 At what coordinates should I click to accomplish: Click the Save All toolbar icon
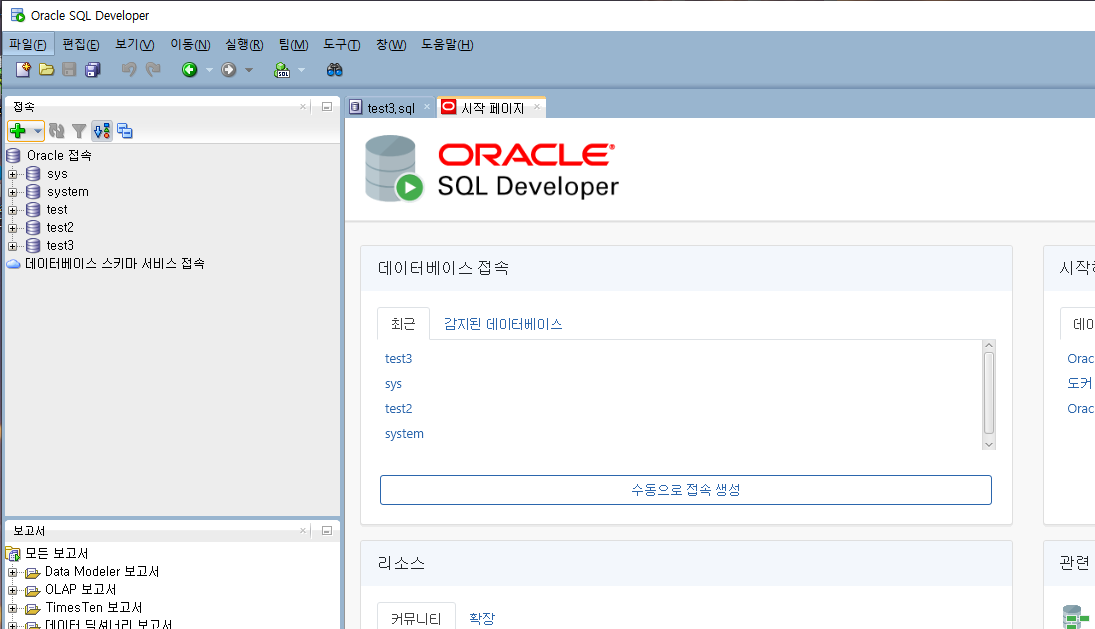(x=93, y=69)
